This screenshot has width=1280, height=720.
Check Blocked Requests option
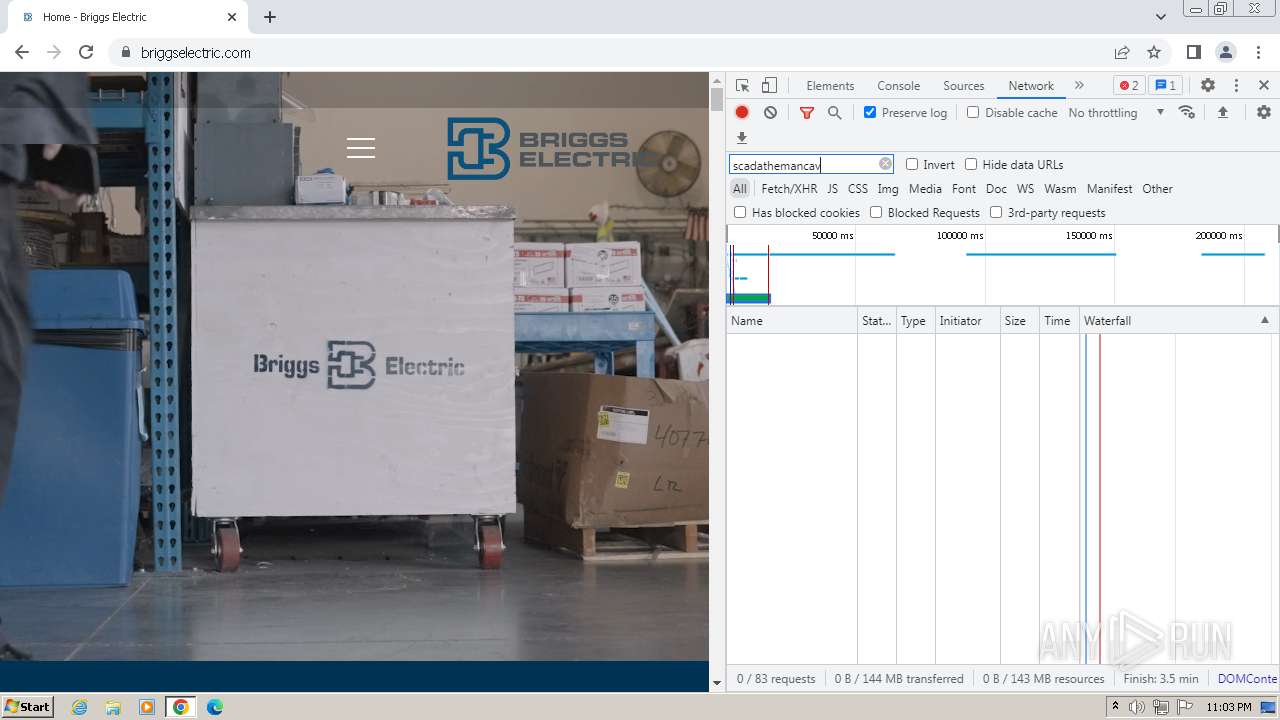[x=876, y=212]
